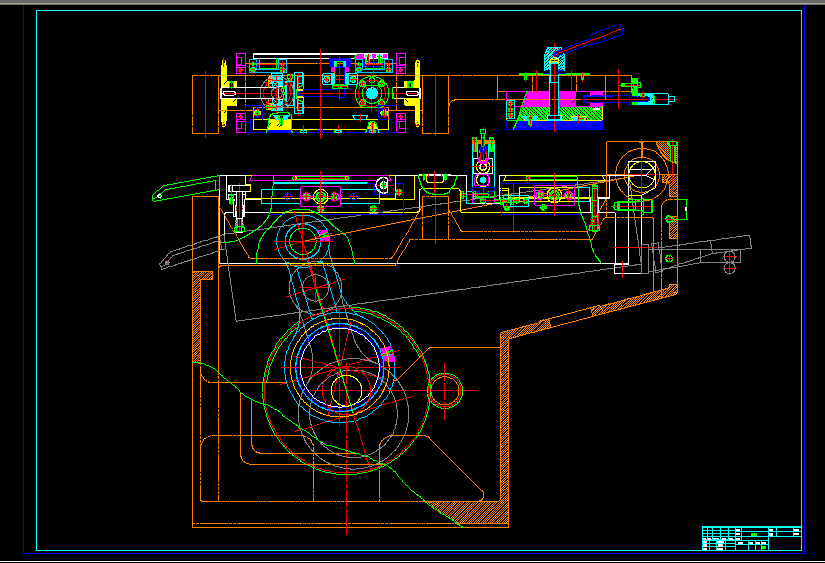Viewport: 825px width, 563px height.
Task: Select the small red shaft circle beside the cam
Action: (x=445, y=390)
